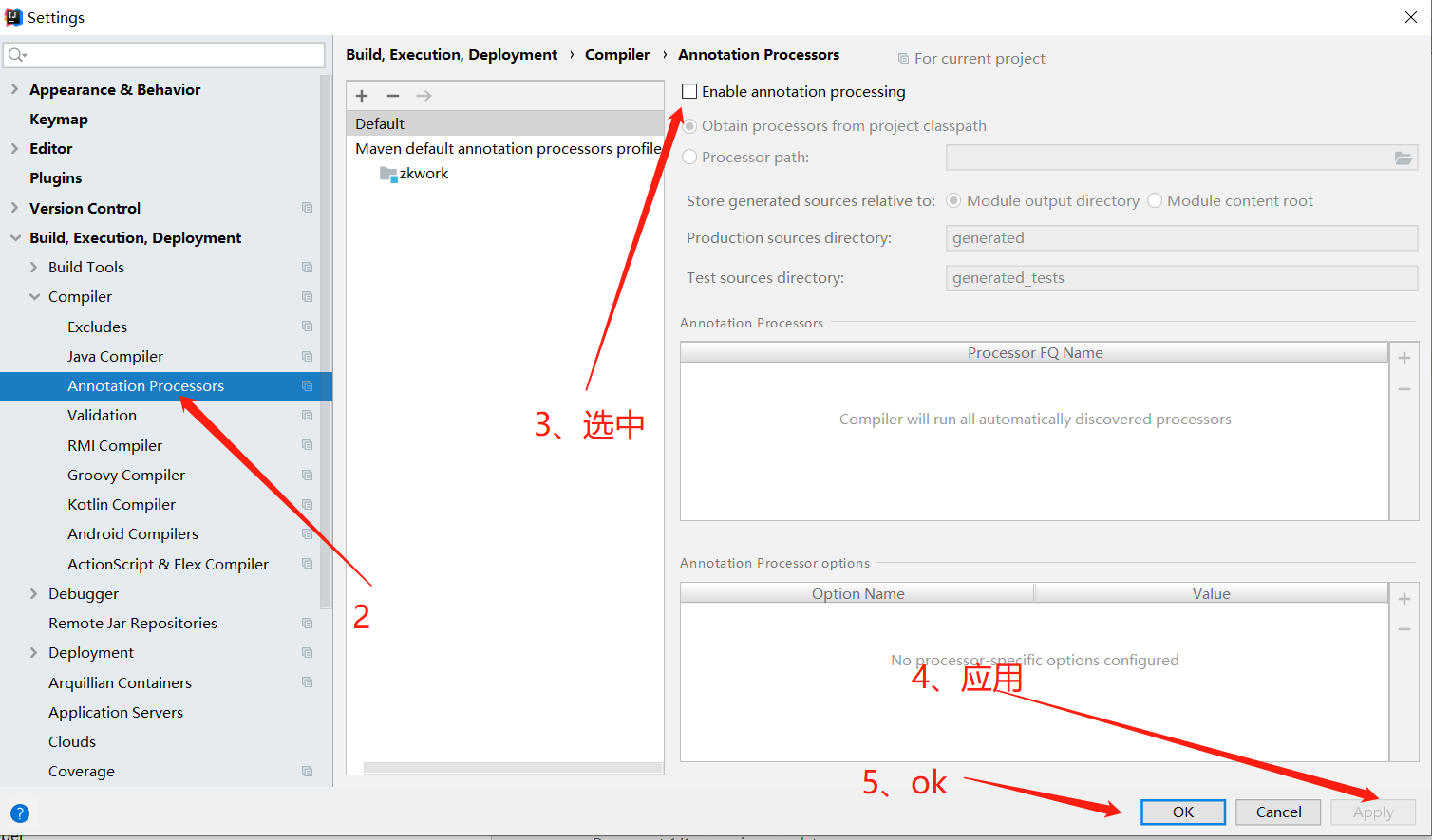Click project-level icon beside Java Compiler
1432x840 pixels.
tap(307, 357)
